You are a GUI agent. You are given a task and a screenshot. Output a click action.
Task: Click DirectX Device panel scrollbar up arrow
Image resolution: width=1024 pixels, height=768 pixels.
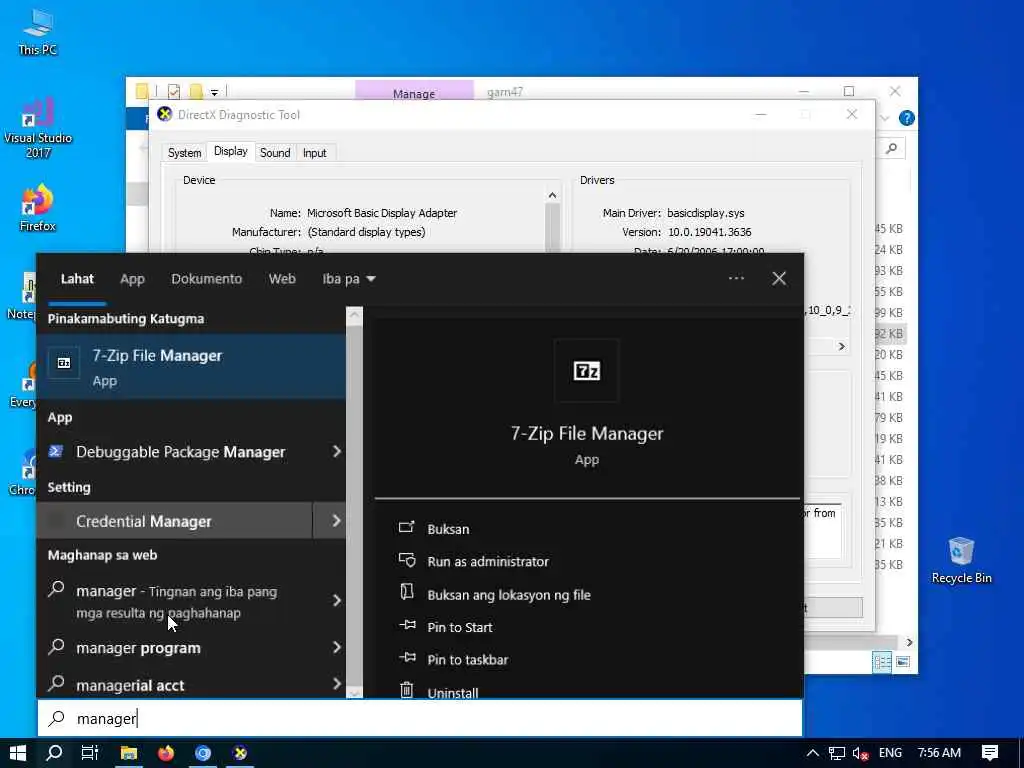pos(552,195)
